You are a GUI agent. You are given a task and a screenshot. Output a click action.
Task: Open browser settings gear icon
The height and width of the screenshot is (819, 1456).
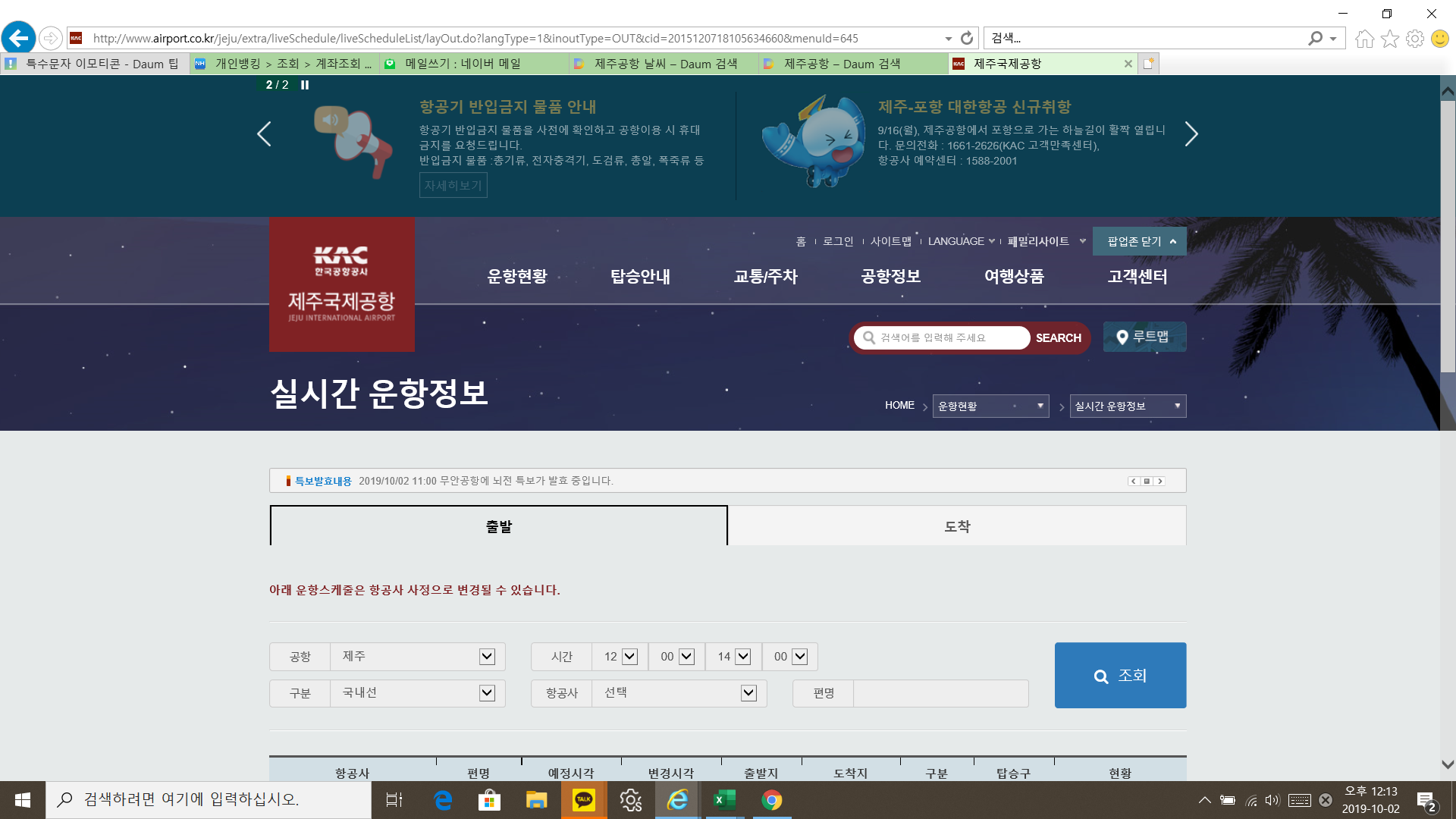point(1414,39)
